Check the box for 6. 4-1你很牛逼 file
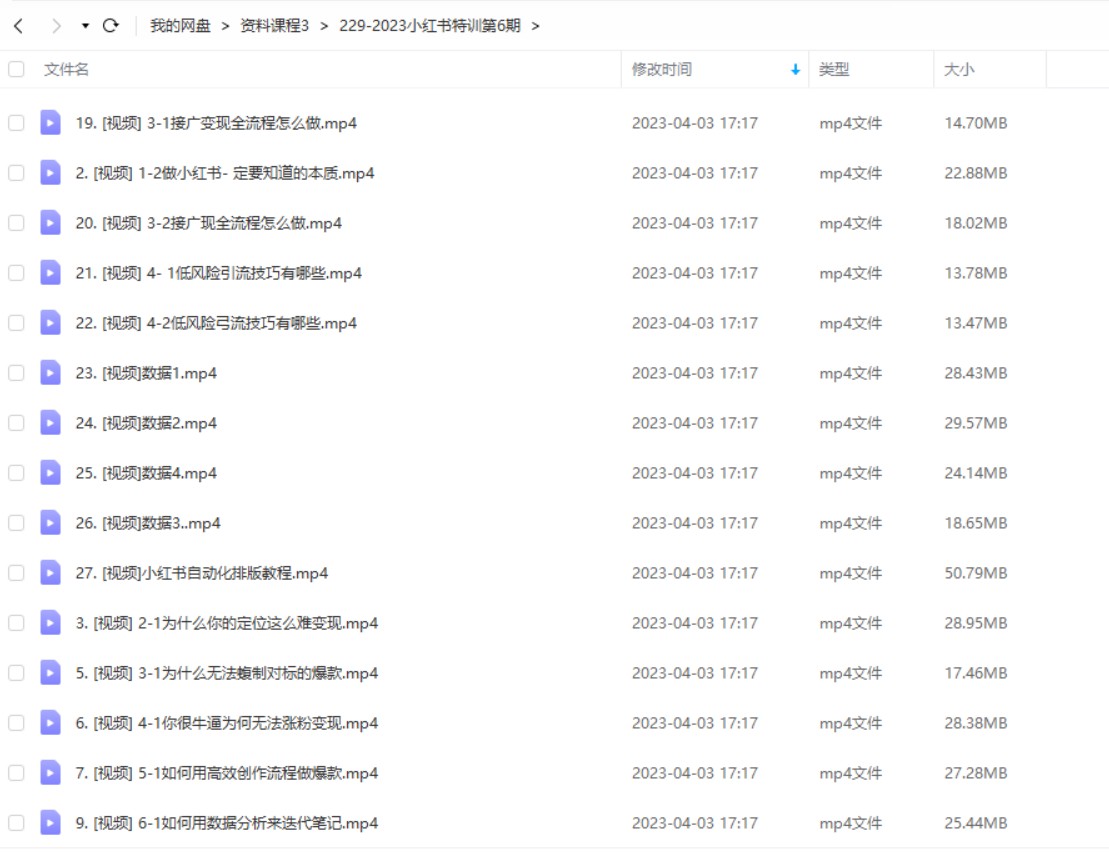The width and height of the screenshot is (1109, 856). pyautogui.click(x=16, y=723)
